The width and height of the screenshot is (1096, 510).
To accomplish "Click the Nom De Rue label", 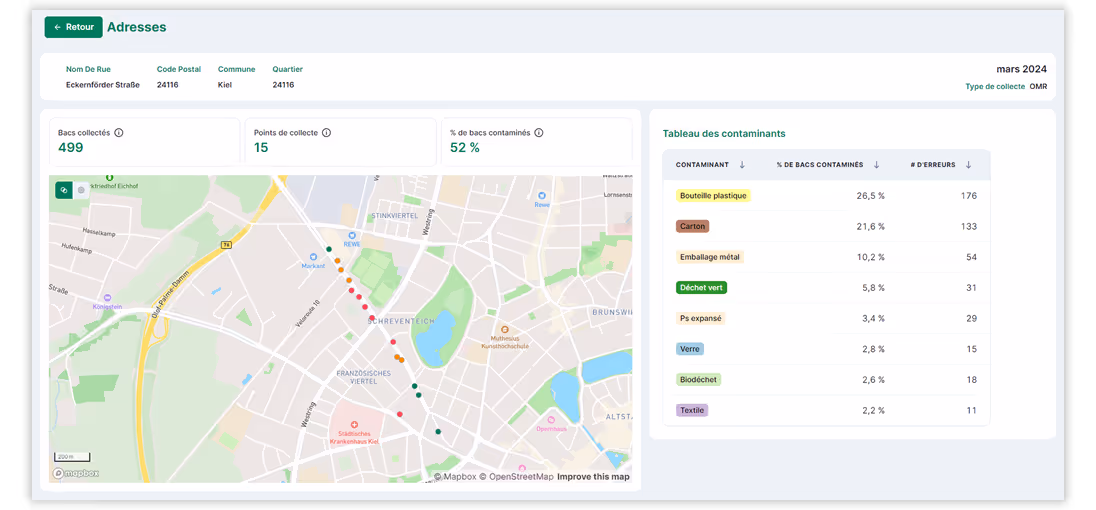I will pos(88,69).
